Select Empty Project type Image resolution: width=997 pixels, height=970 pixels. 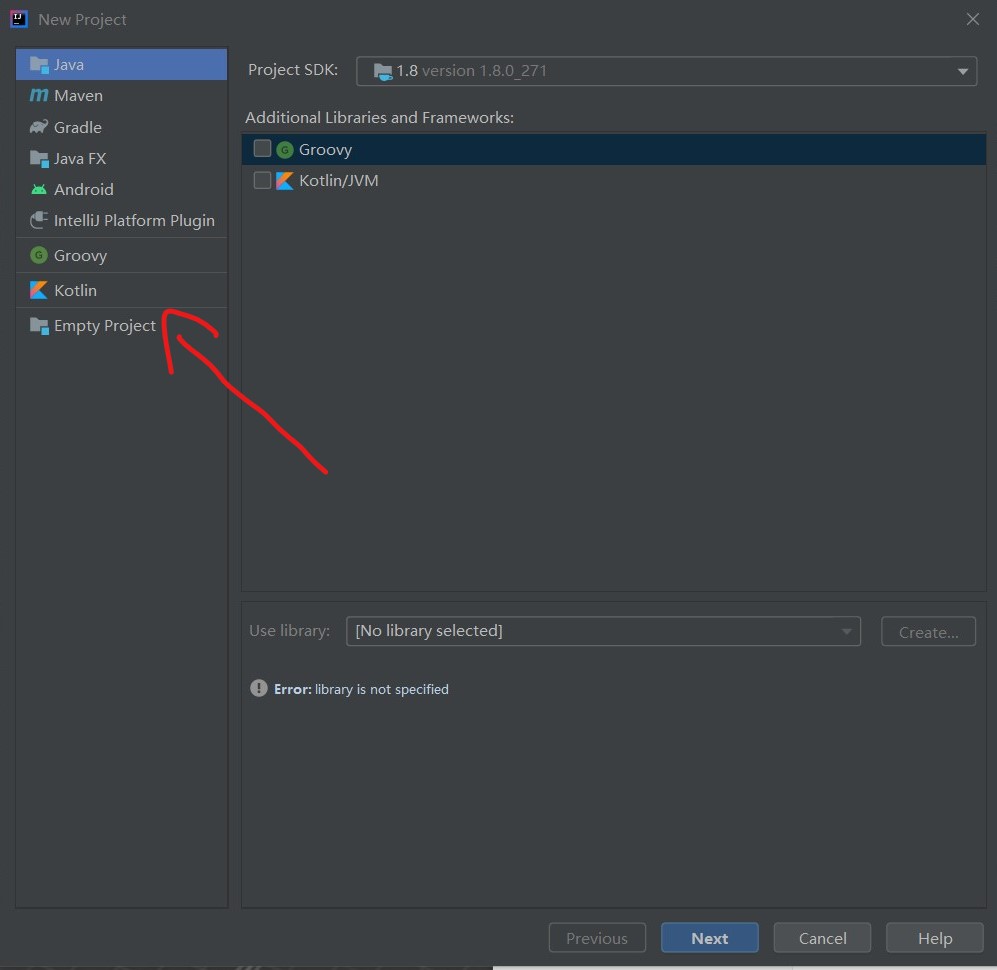[121, 325]
